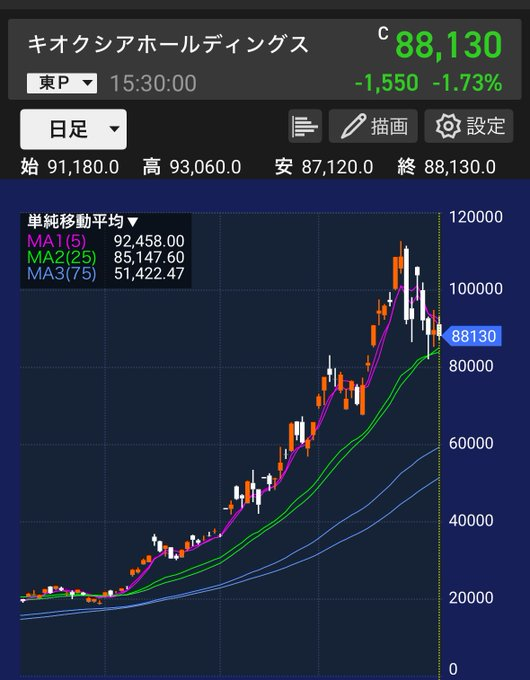Click the large 88,130 current price
530x680 pixels.
[448, 45]
